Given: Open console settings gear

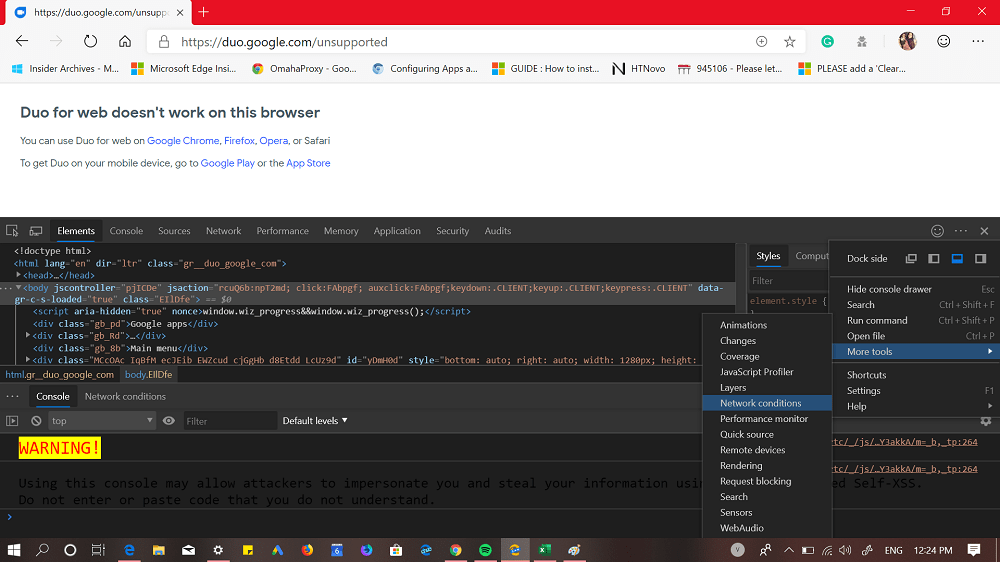Looking at the screenshot, I should click(x=985, y=421).
